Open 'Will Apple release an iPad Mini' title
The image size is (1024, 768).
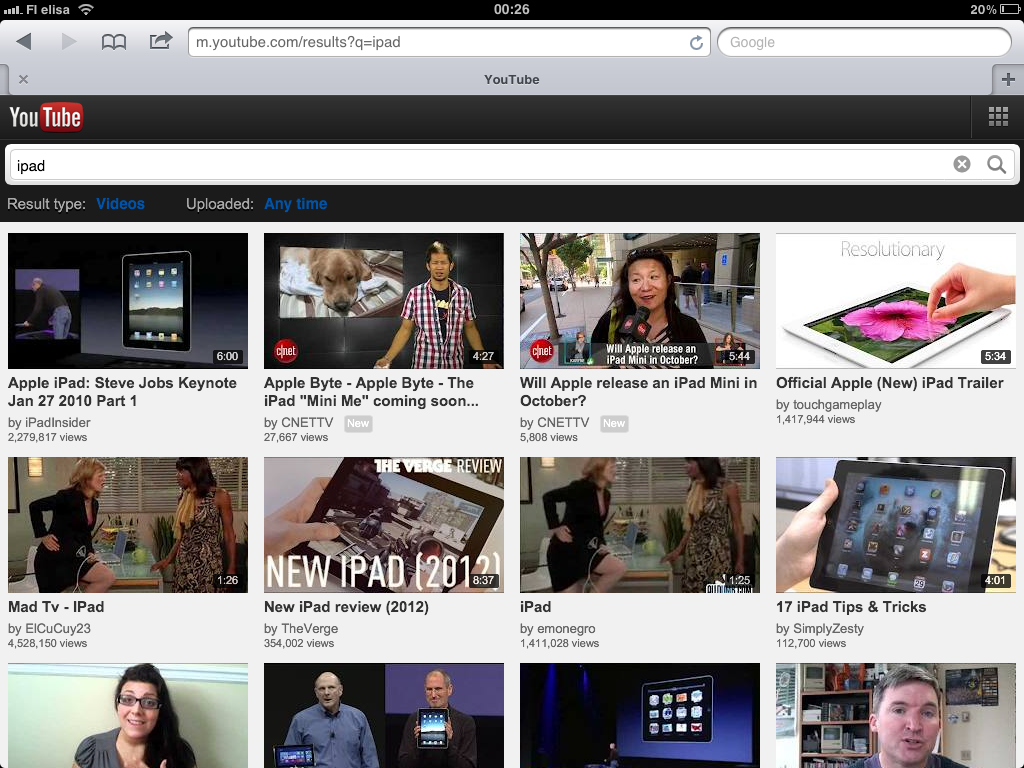[x=638, y=392]
